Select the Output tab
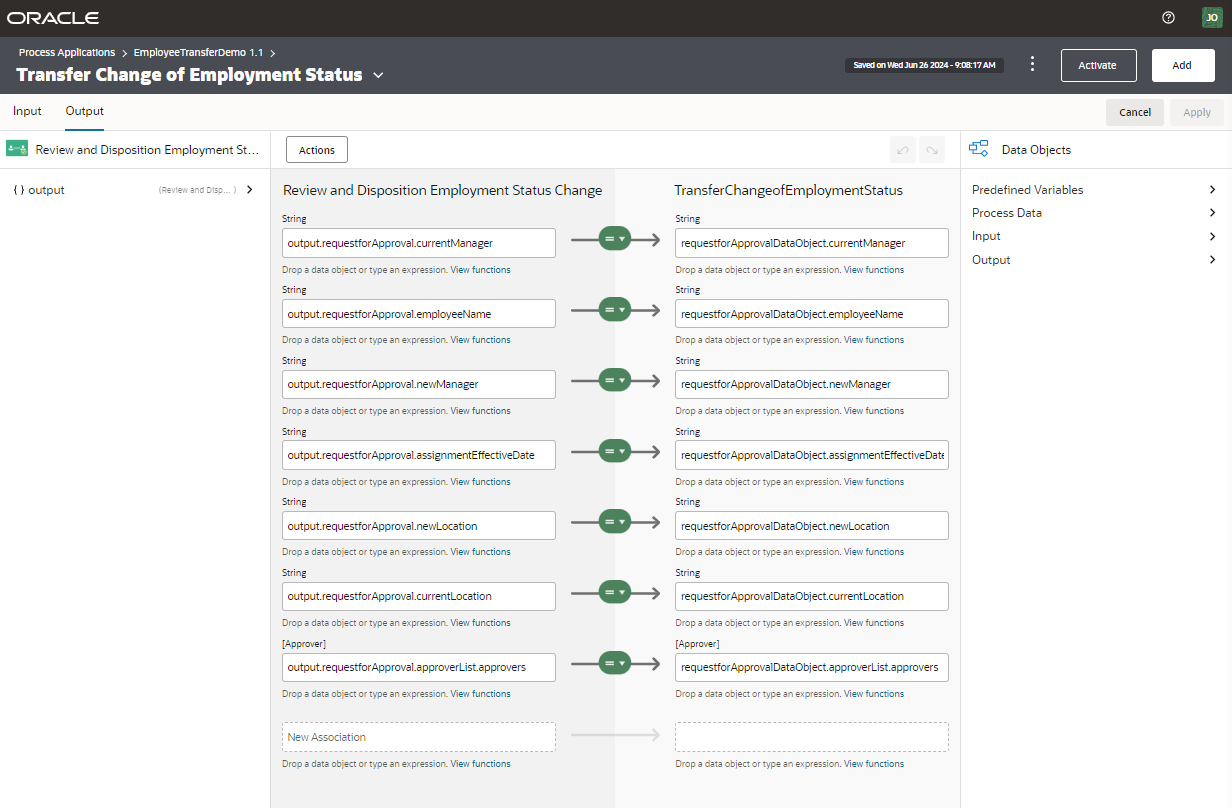 click(x=85, y=111)
